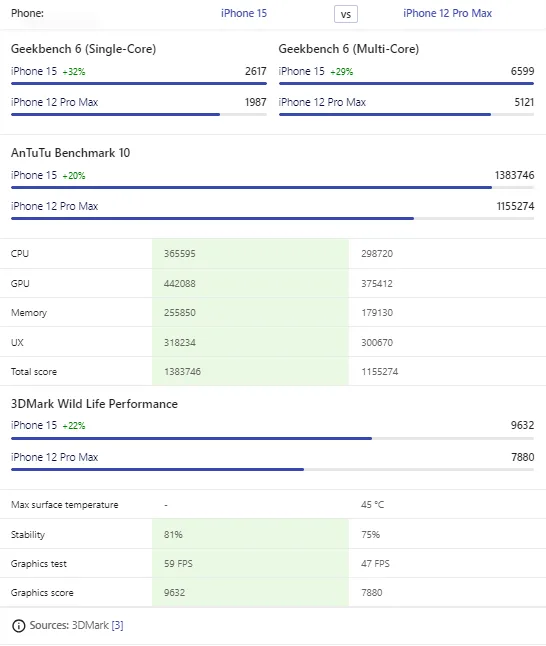This screenshot has width=546, height=646.
Task: Click the iPhone 15 single-core progress bar
Action: [x=139, y=83]
